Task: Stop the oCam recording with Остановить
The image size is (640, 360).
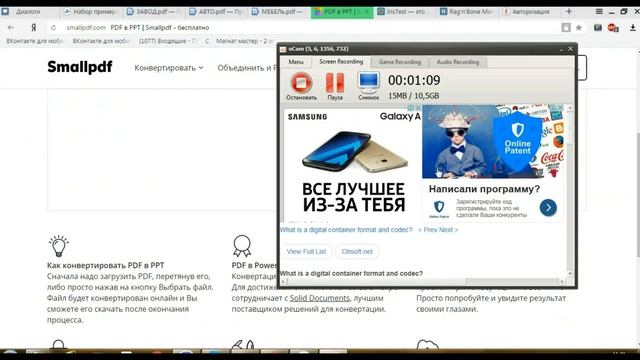Action: click(301, 86)
